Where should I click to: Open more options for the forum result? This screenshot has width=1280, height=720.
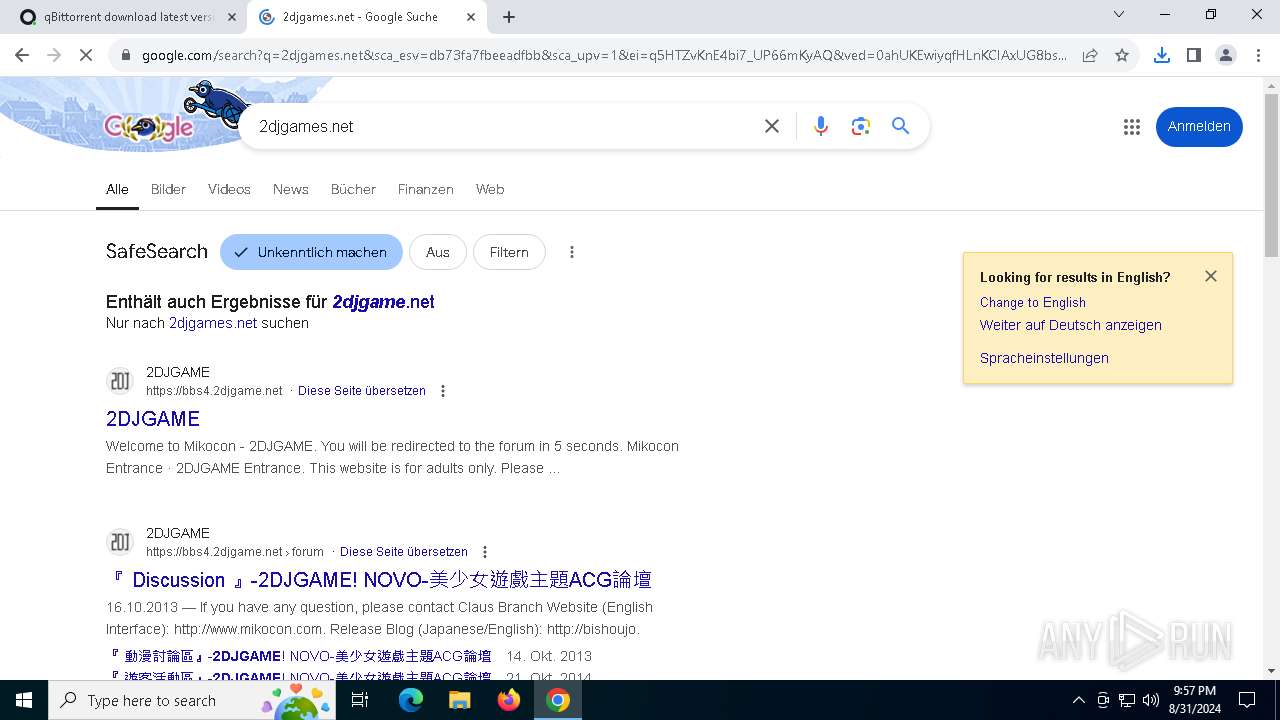(485, 552)
